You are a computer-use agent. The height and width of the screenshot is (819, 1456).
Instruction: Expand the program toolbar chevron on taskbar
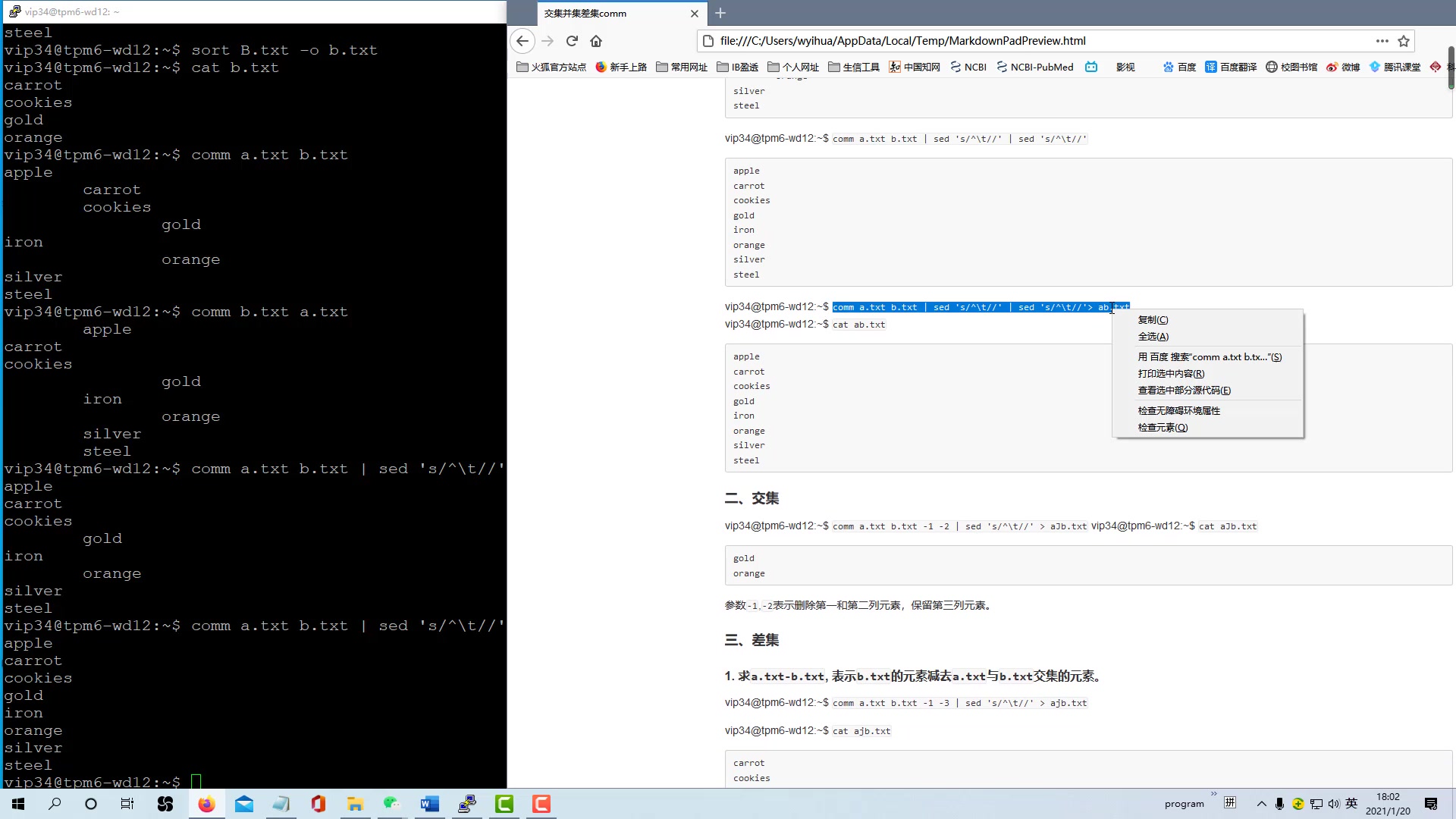tap(1213, 794)
